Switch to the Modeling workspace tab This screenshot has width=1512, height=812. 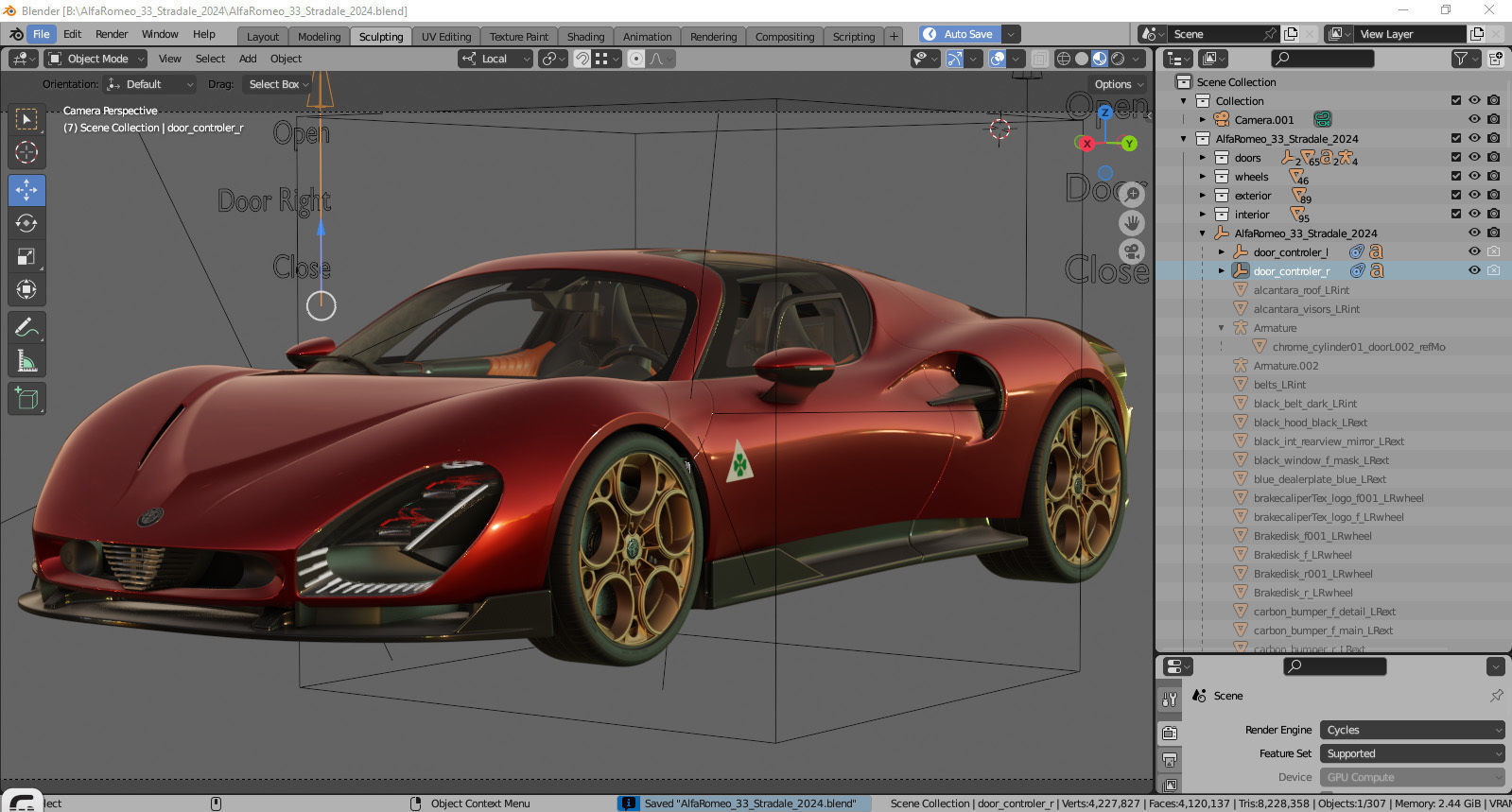pos(319,37)
